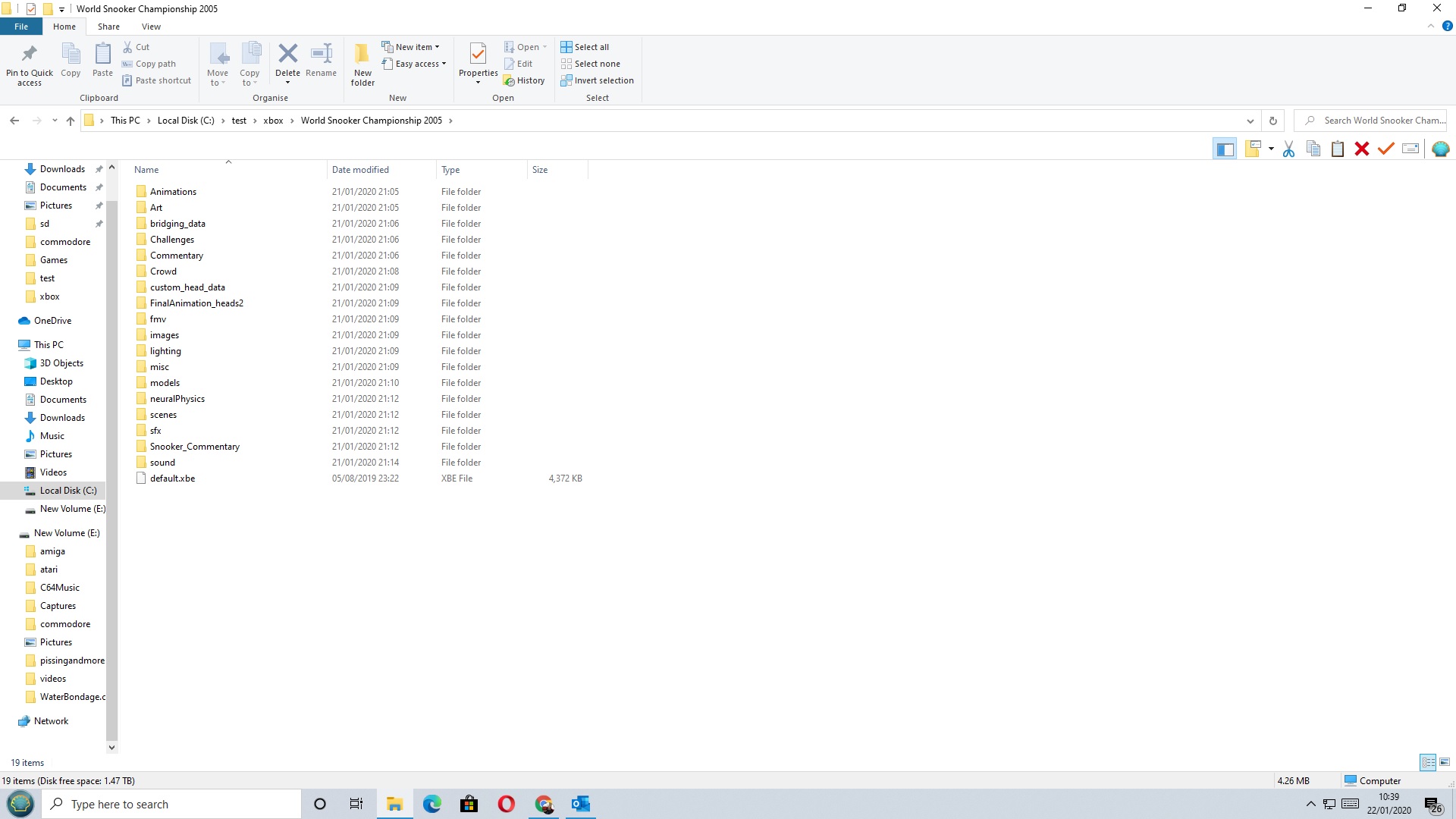The height and width of the screenshot is (819, 1456).
Task: Click the xbox segment in the address bar
Action: click(x=273, y=121)
